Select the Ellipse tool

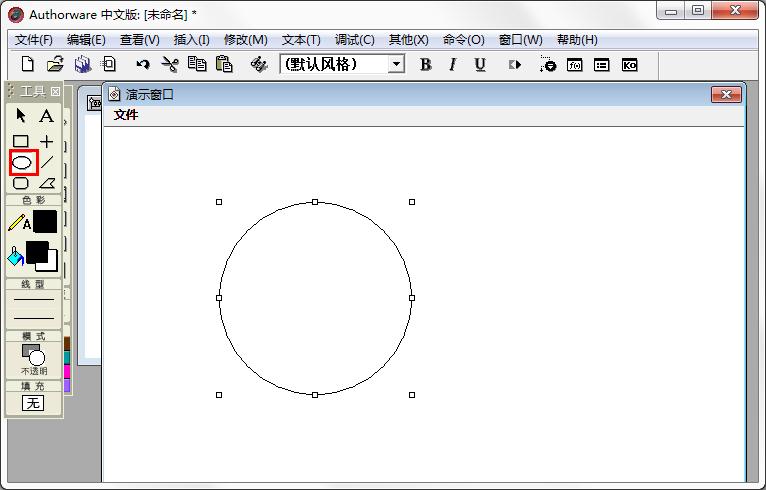[21, 163]
